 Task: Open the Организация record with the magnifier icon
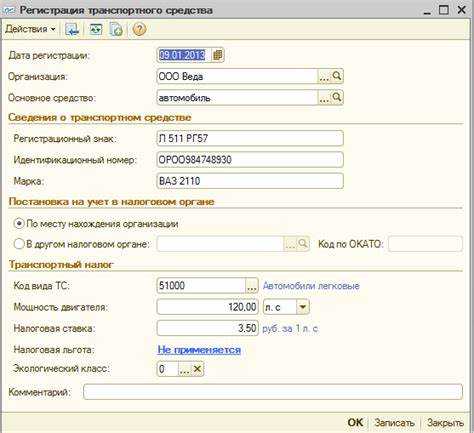pyautogui.click(x=337, y=76)
